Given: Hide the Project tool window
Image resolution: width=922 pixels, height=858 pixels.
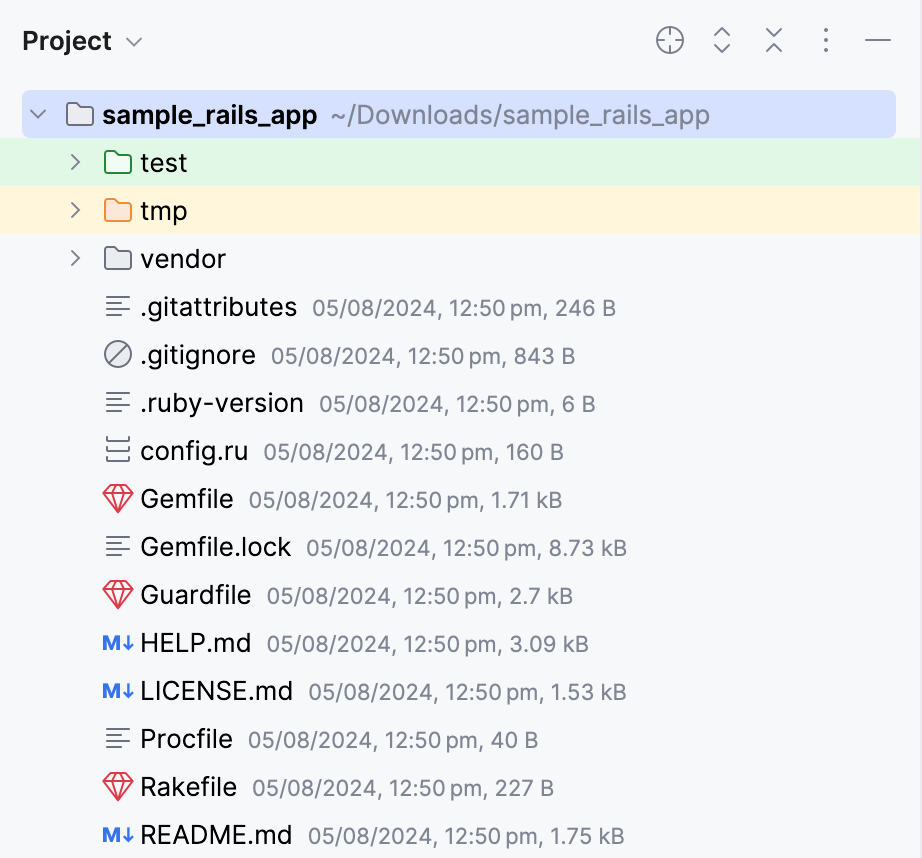Looking at the screenshot, I should pos(878,41).
